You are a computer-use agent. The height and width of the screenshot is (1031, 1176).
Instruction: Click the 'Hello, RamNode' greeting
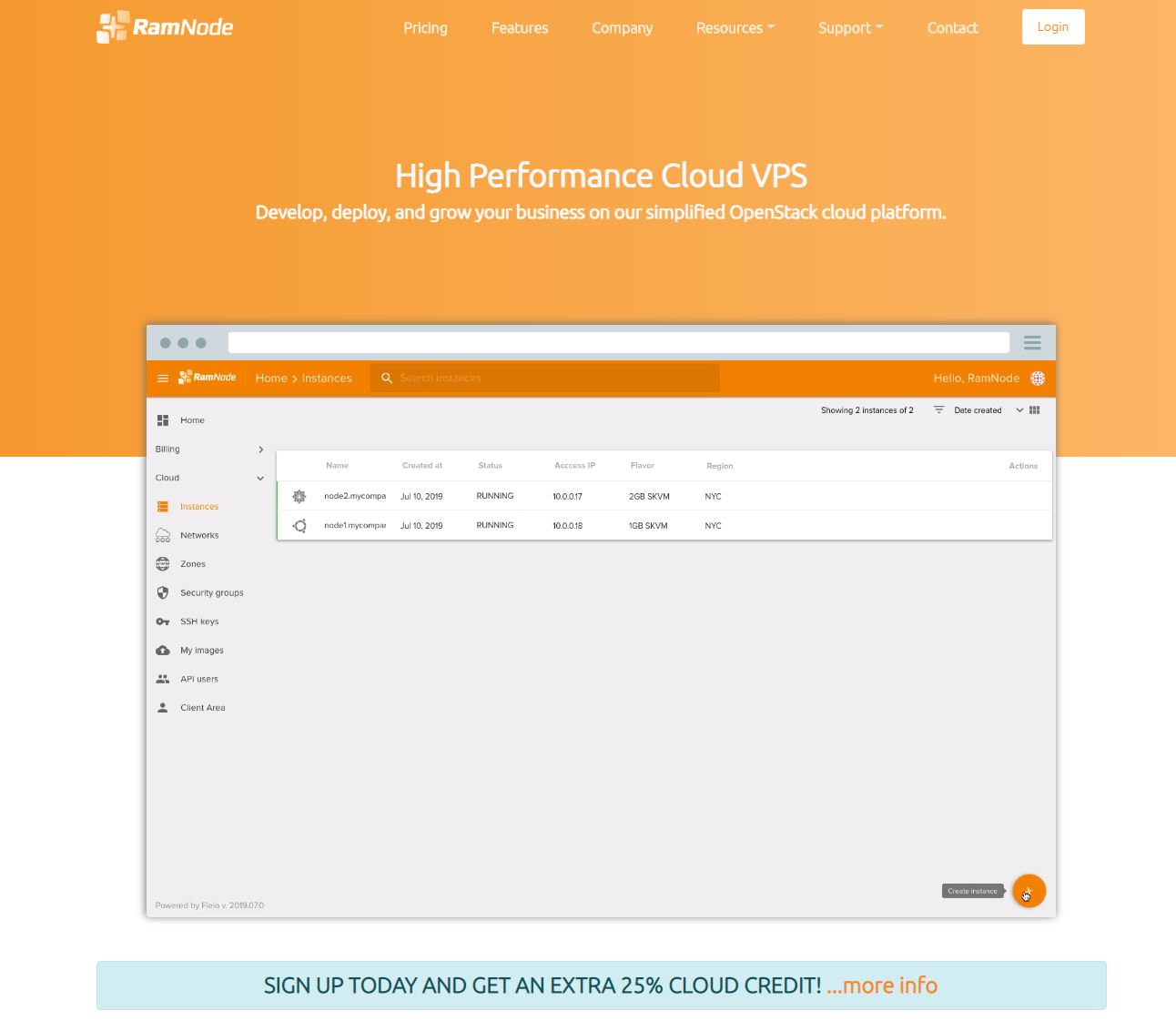point(977,379)
